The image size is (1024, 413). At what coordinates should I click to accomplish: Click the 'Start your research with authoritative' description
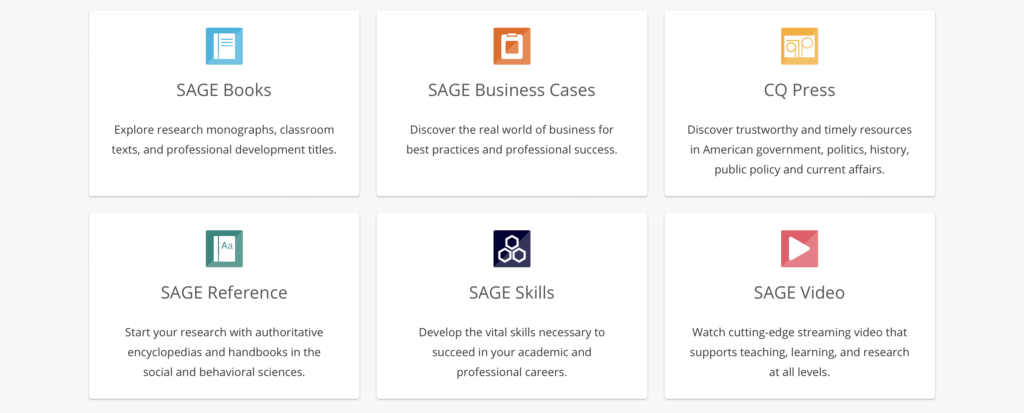224,352
